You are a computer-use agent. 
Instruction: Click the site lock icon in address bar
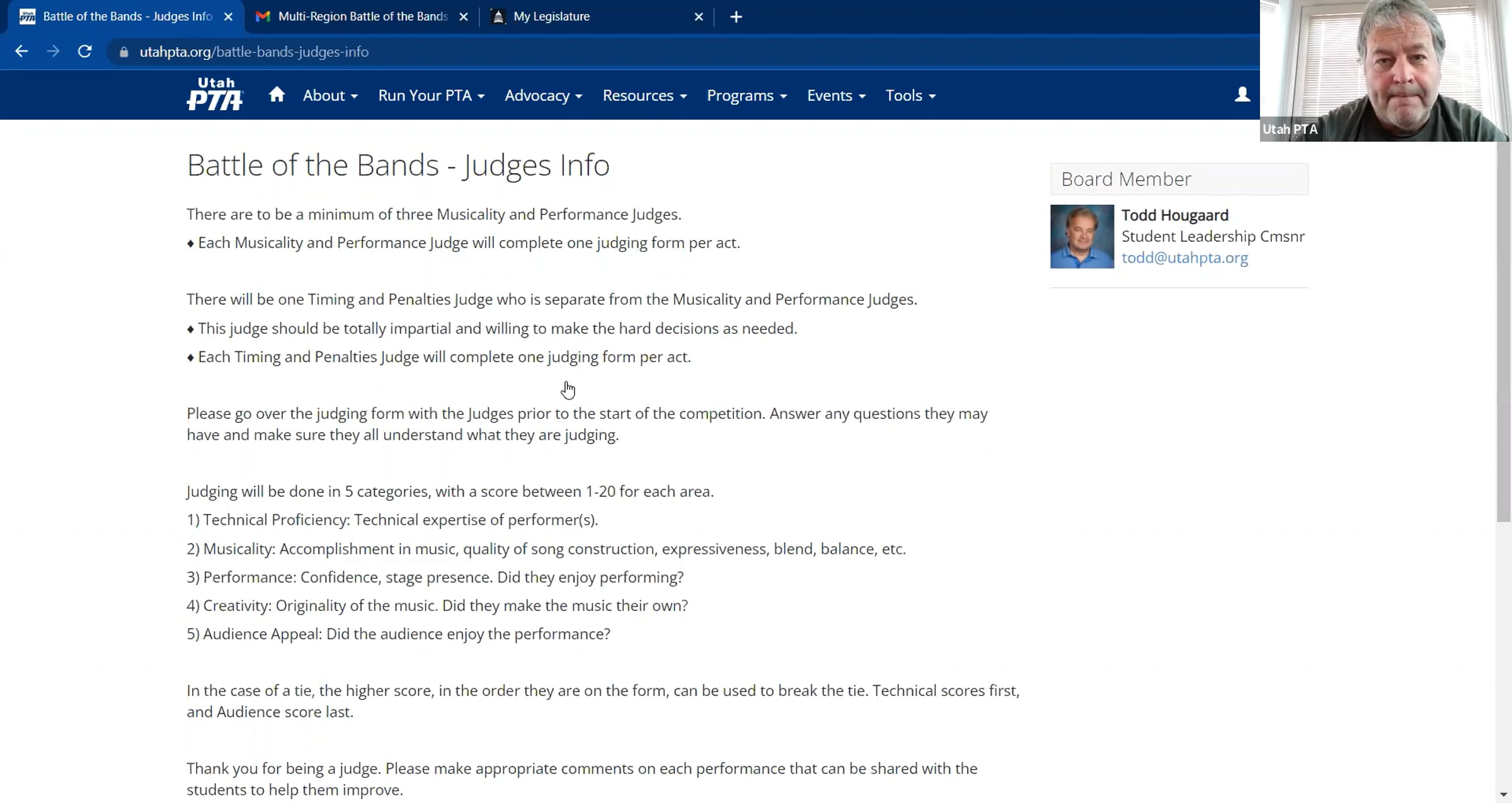(x=124, y=52)
